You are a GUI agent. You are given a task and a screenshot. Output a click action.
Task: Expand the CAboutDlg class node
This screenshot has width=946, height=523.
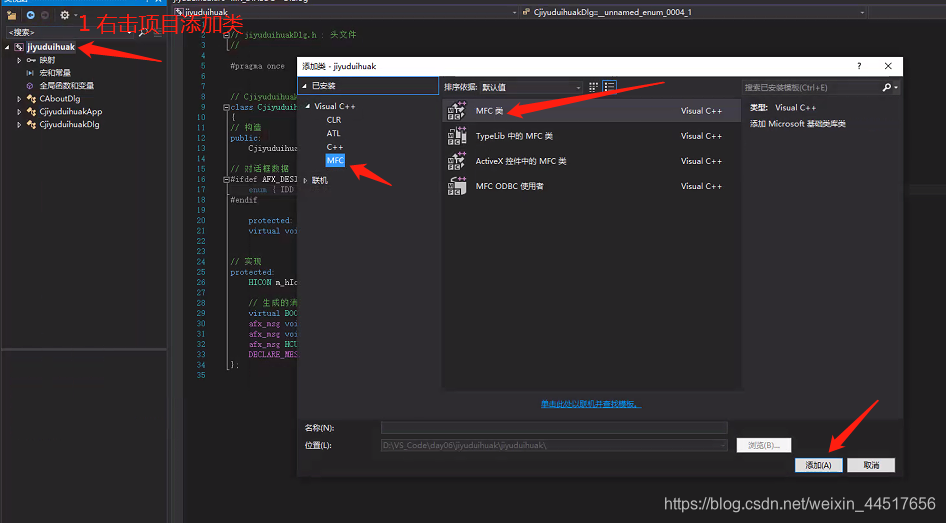tap(19, 99)
